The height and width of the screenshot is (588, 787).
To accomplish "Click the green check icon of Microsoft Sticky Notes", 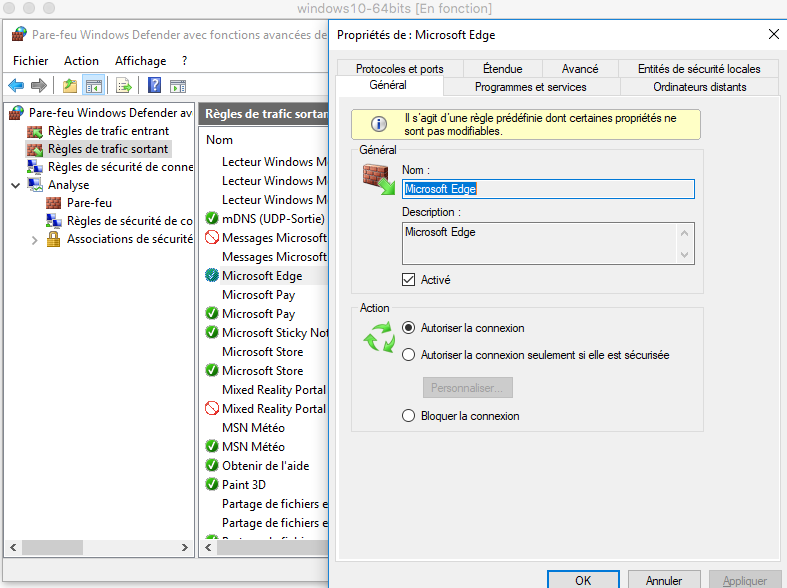I will coord(212,332).
